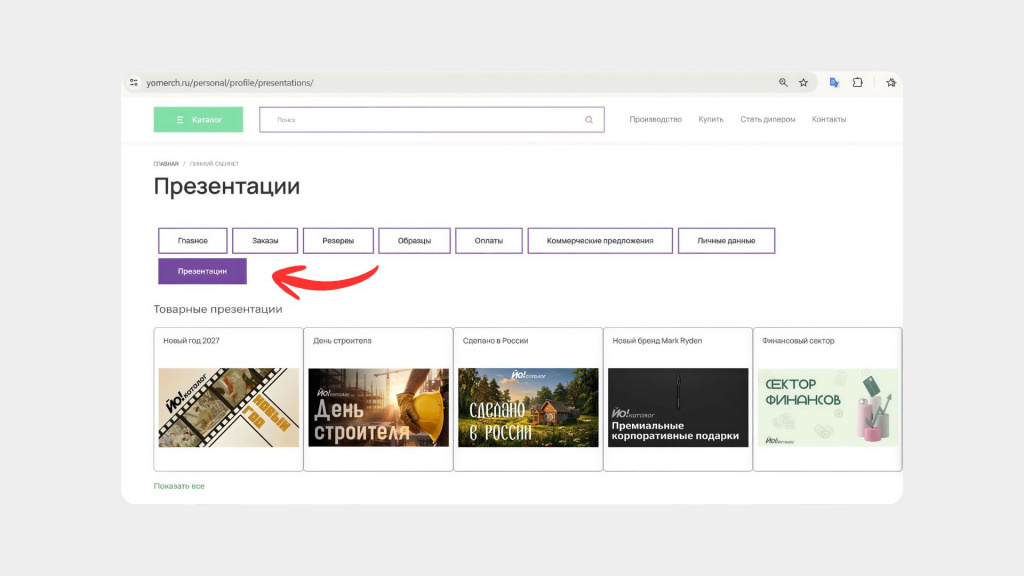The image size is (1024, 576).
Task: Switch to the Главное tab
Action: [193, 240]
